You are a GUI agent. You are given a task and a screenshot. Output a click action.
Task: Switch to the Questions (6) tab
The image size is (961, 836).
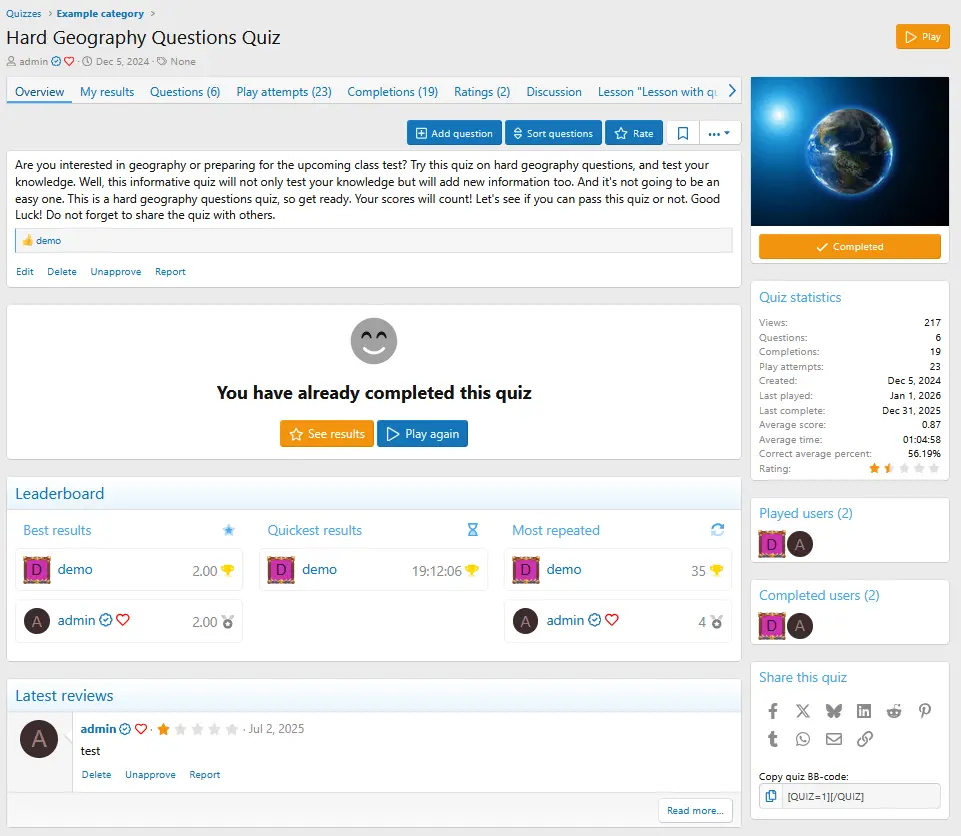pyautogui.click(x=185, y=92)
